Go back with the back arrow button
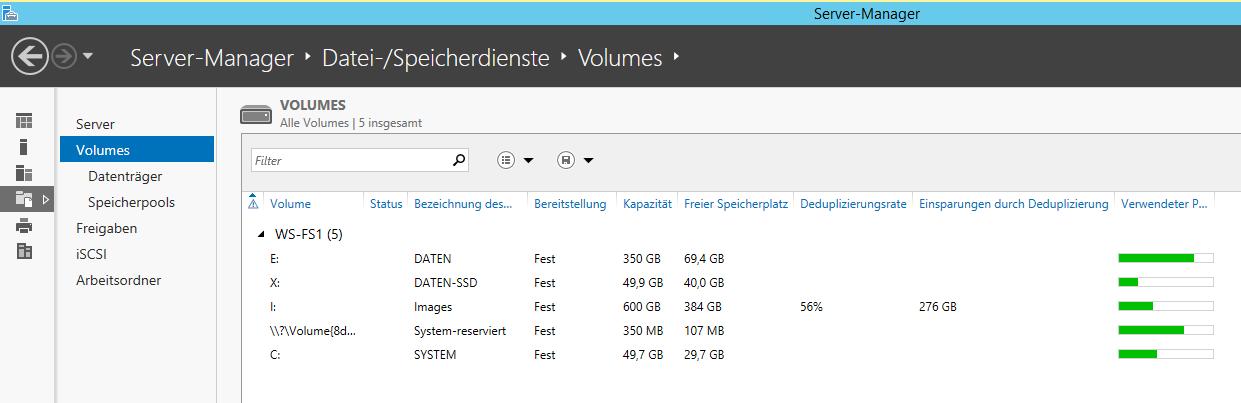Image resolution: width=1241 pixels, height=403 pixels. (x=30, y=57)
